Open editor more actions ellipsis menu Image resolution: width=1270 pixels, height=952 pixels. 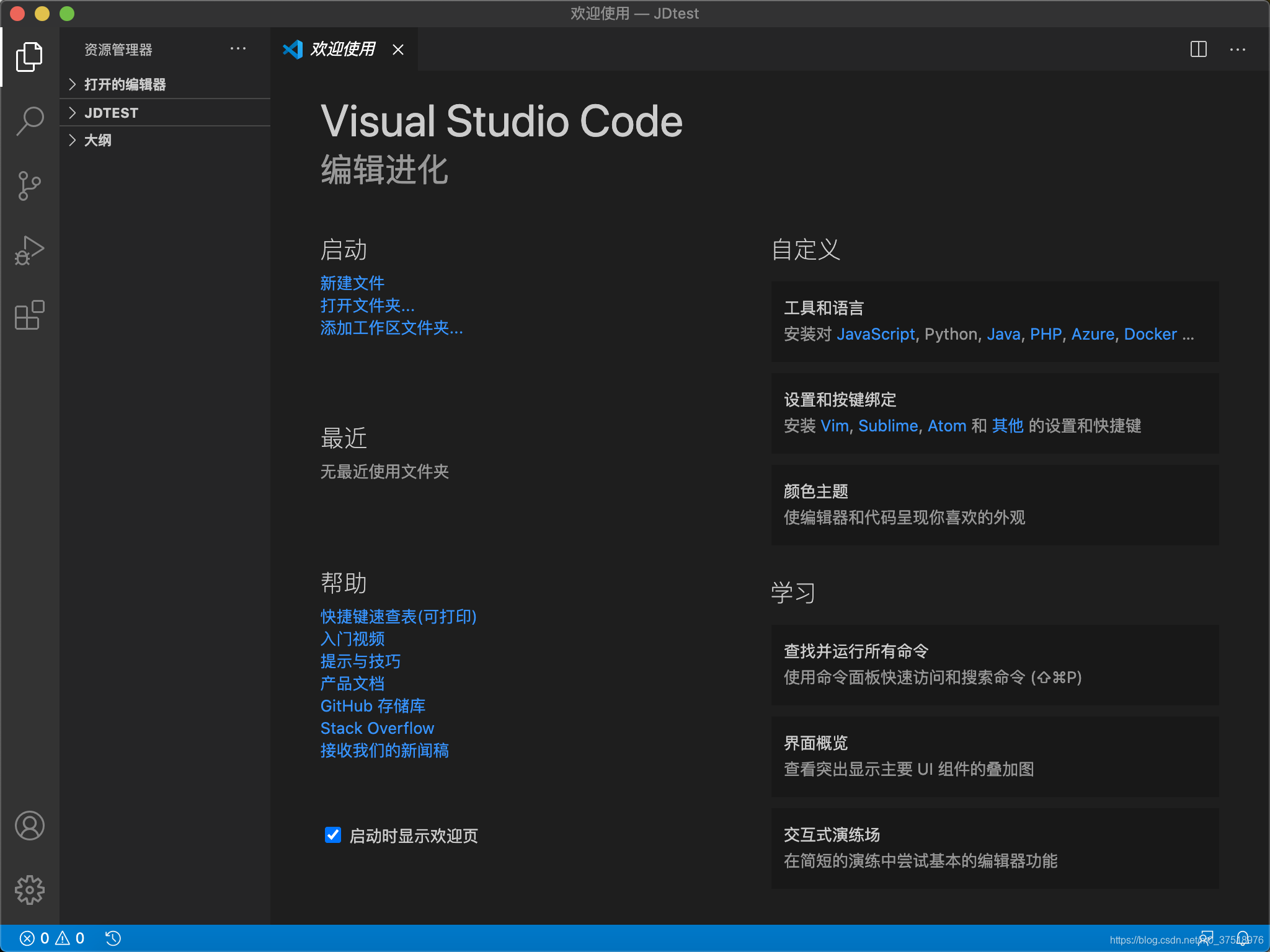point(1238,49)
